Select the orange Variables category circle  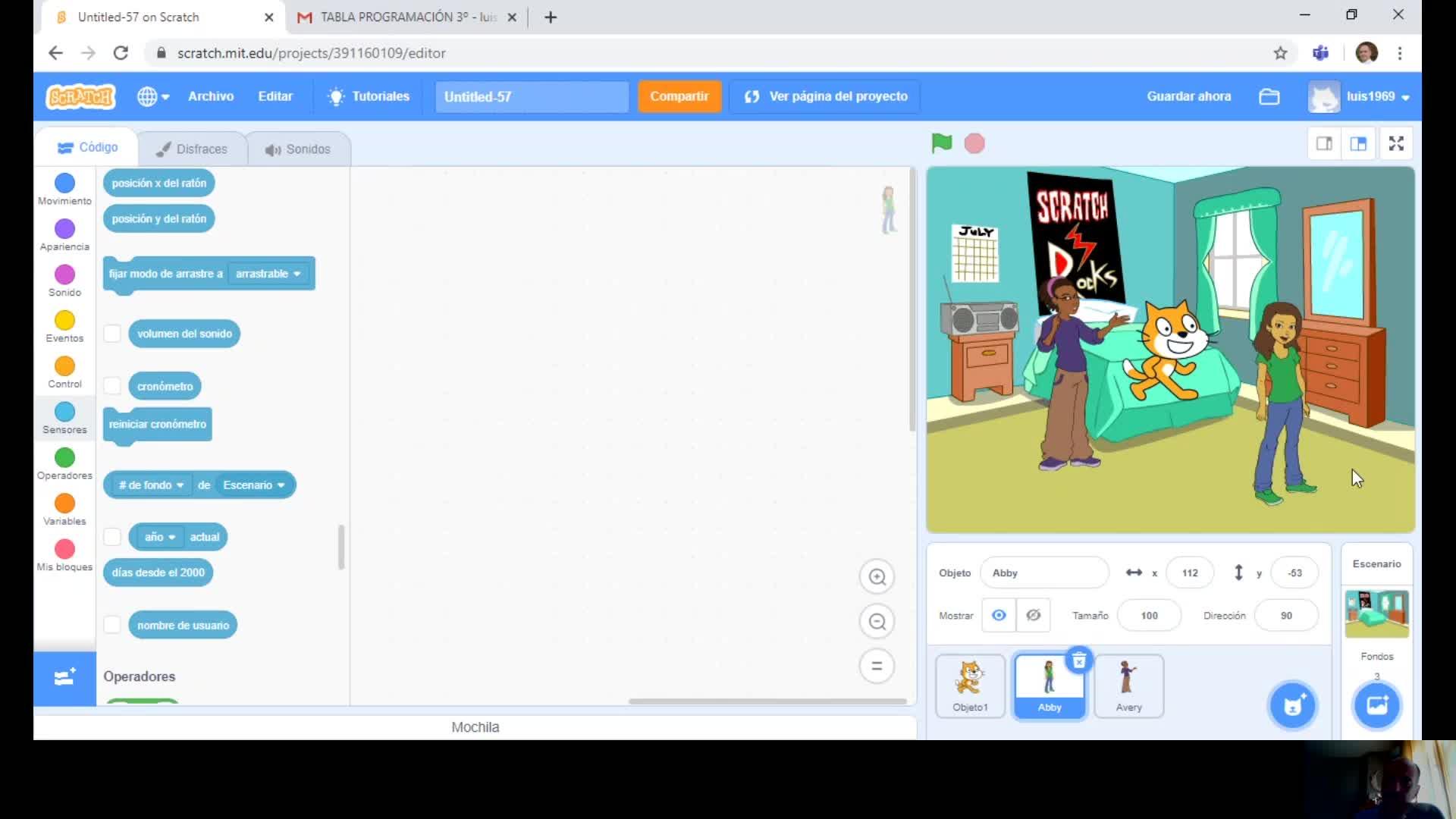(x=65, y=504)
